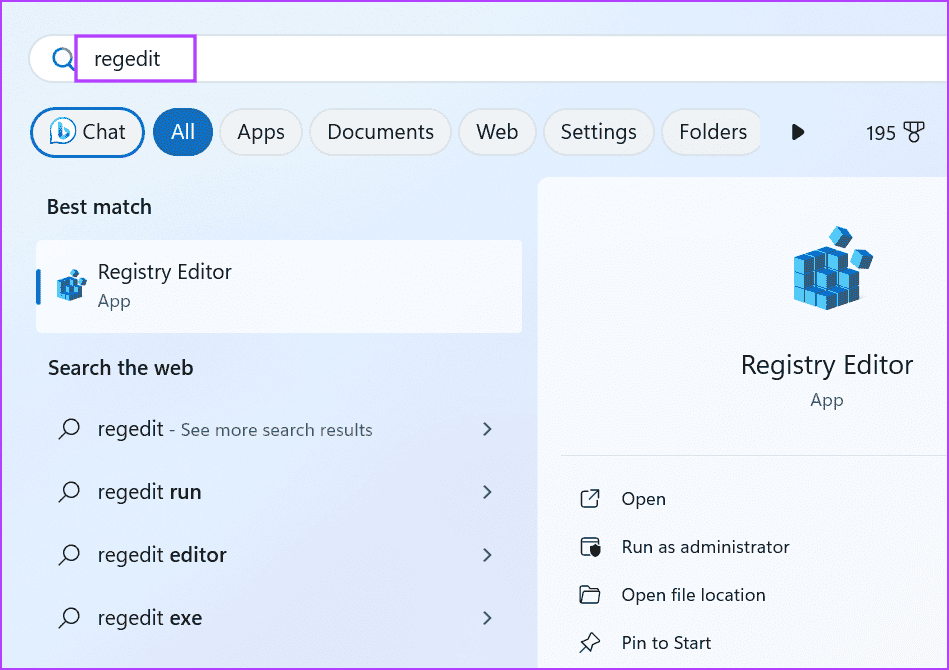Switch to the Documents filter tab
Screen dimensions: 949x670
(x=380, y=132)
